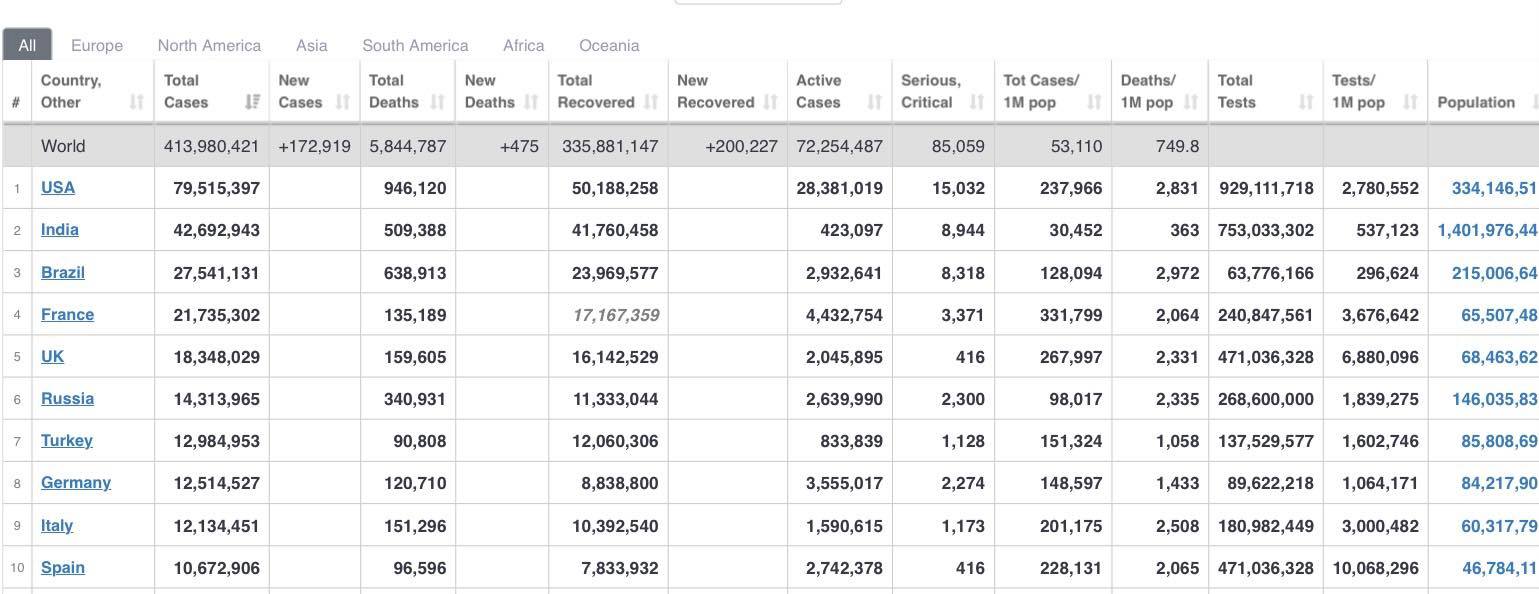1539x594 pixels.
Task: Sort by Total Cases column icon
Action: coord(253,102)
